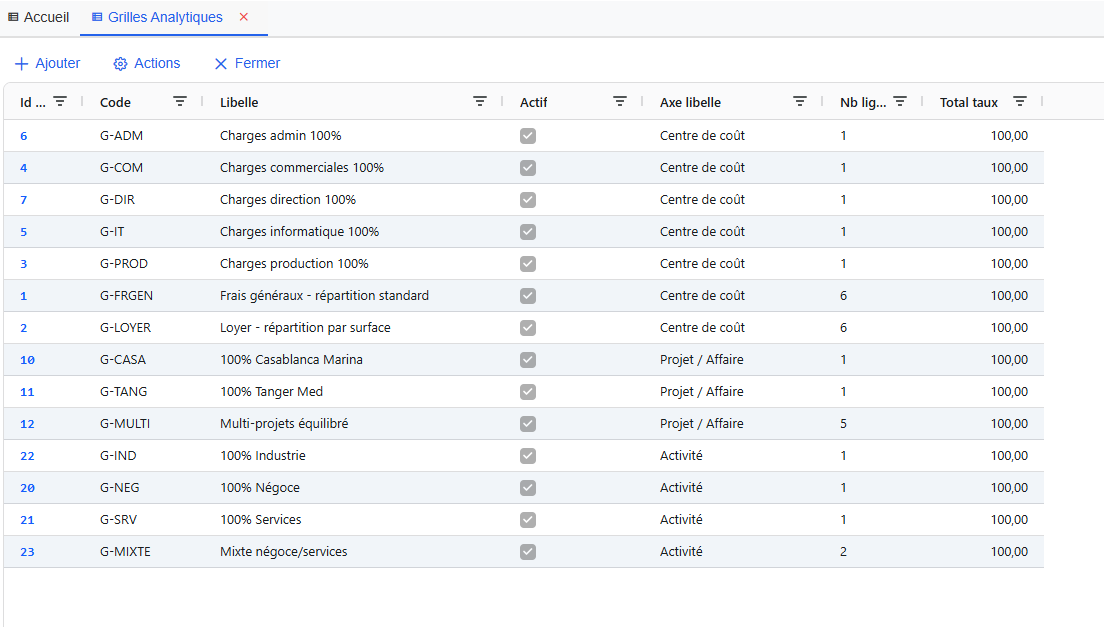The image size is (1104, 627).
Task: Open the filter for the Axe libelle column
Action: pyautogui.click(x=800, y=101)
